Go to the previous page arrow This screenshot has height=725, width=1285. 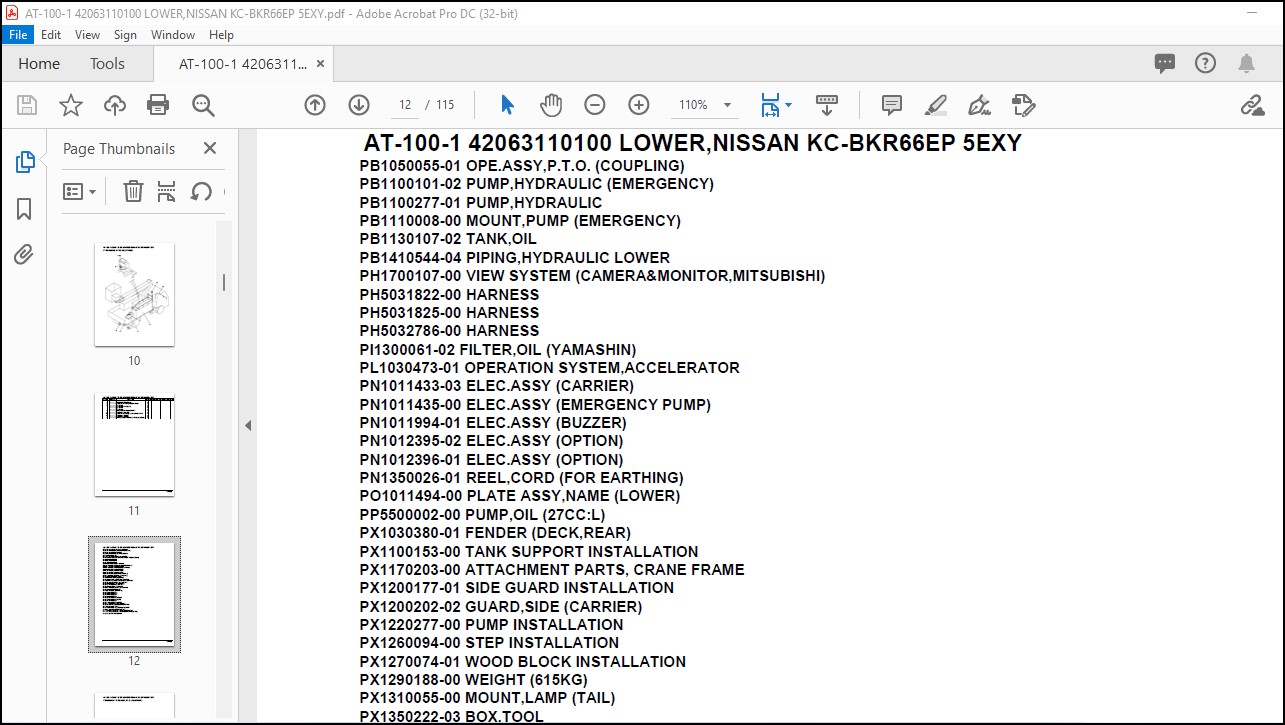(315, 105)
